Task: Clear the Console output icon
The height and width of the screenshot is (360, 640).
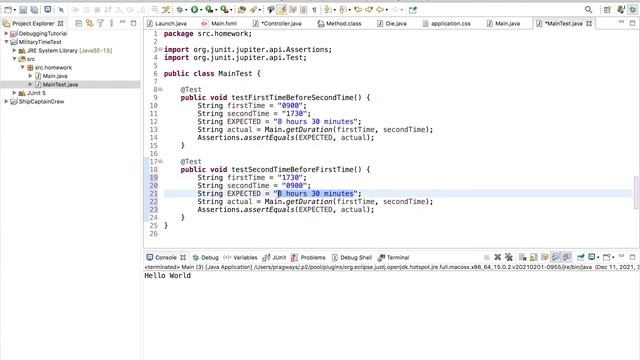Action: [x=523, y=257]
